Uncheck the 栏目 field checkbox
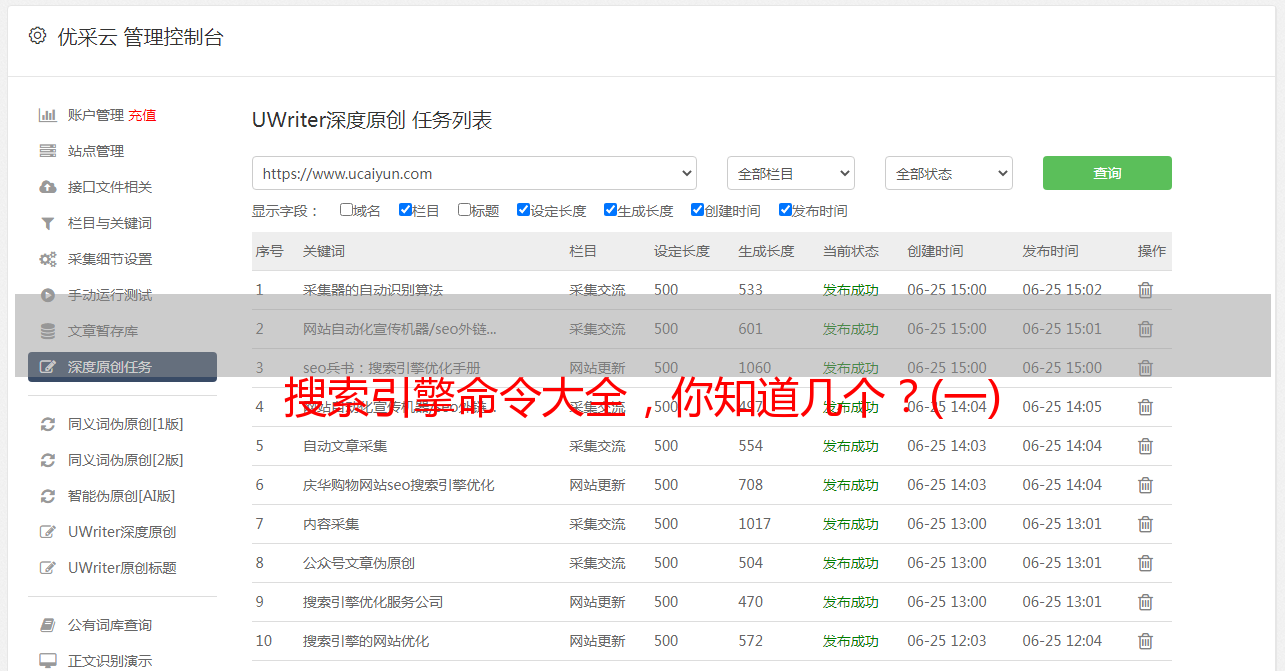The image size is (1285, 671). coord(405,210)
